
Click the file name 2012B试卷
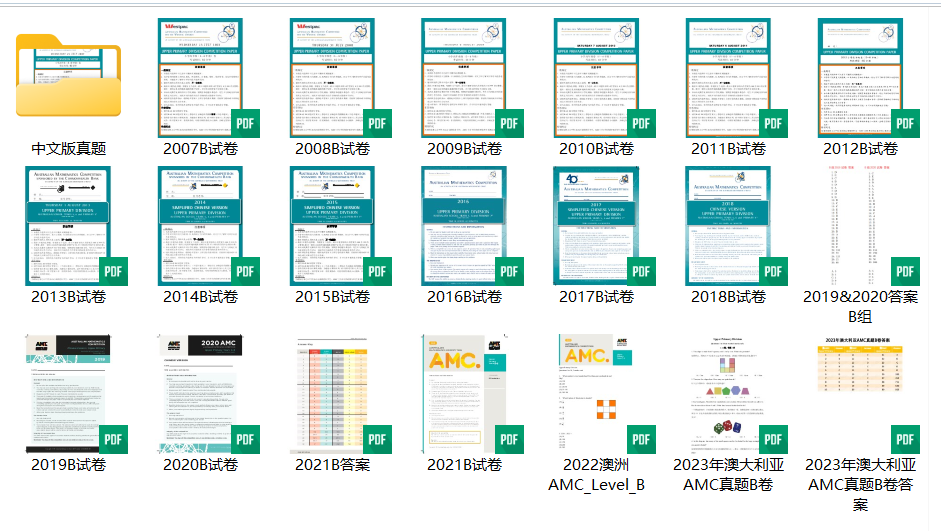tap(861, 149)
